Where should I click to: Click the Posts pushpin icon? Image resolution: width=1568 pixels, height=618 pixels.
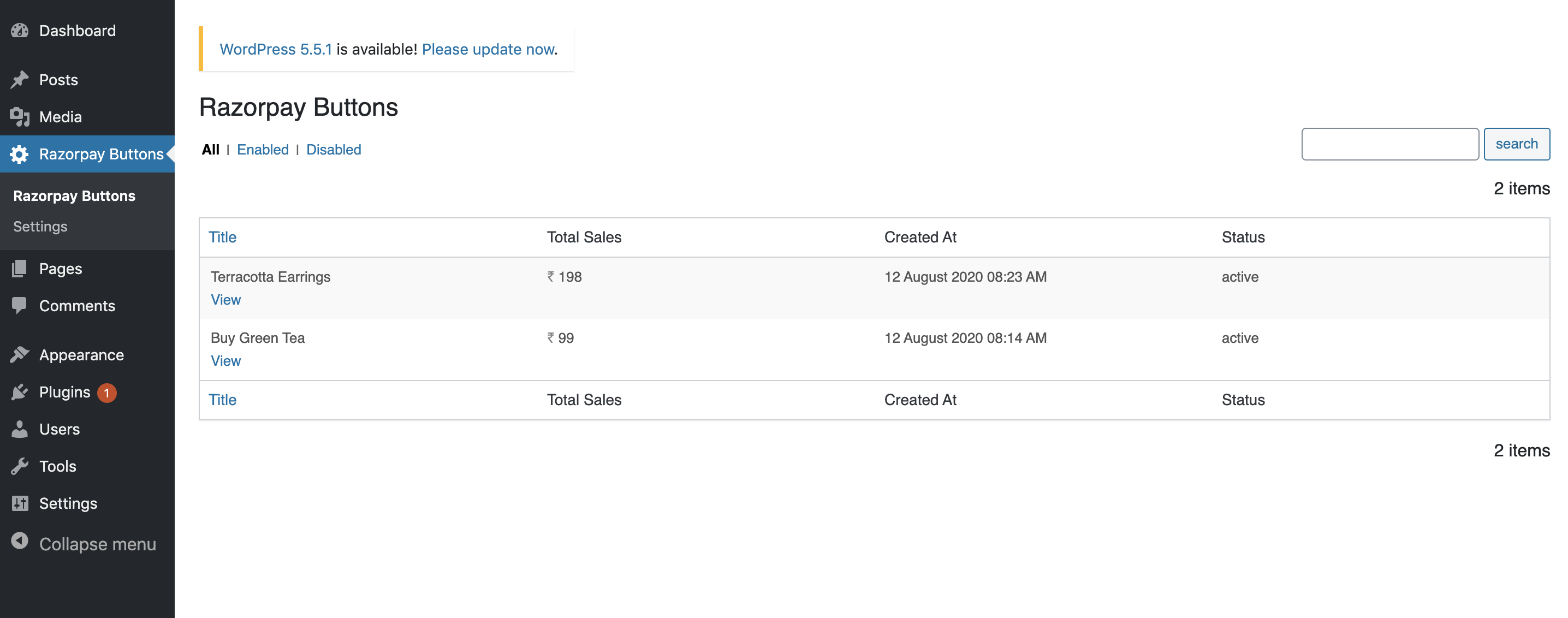point(20,80)
